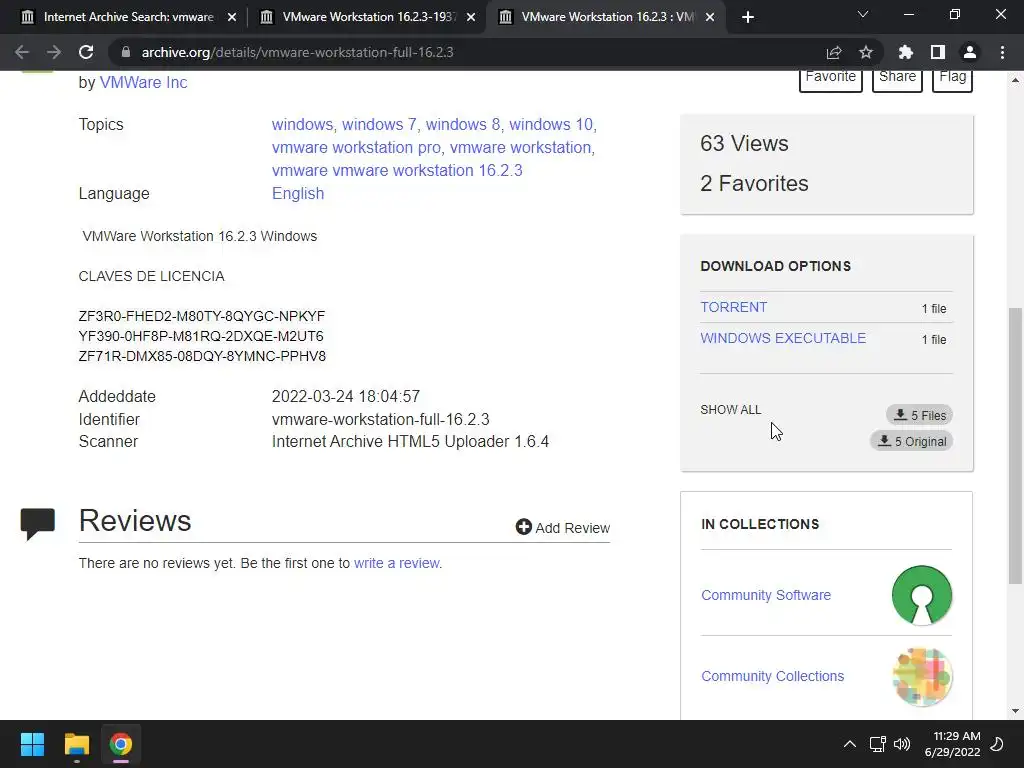Click license key YF390-0HF8P-M81RQ-2DXQE-M2UT6

point(201,336)
